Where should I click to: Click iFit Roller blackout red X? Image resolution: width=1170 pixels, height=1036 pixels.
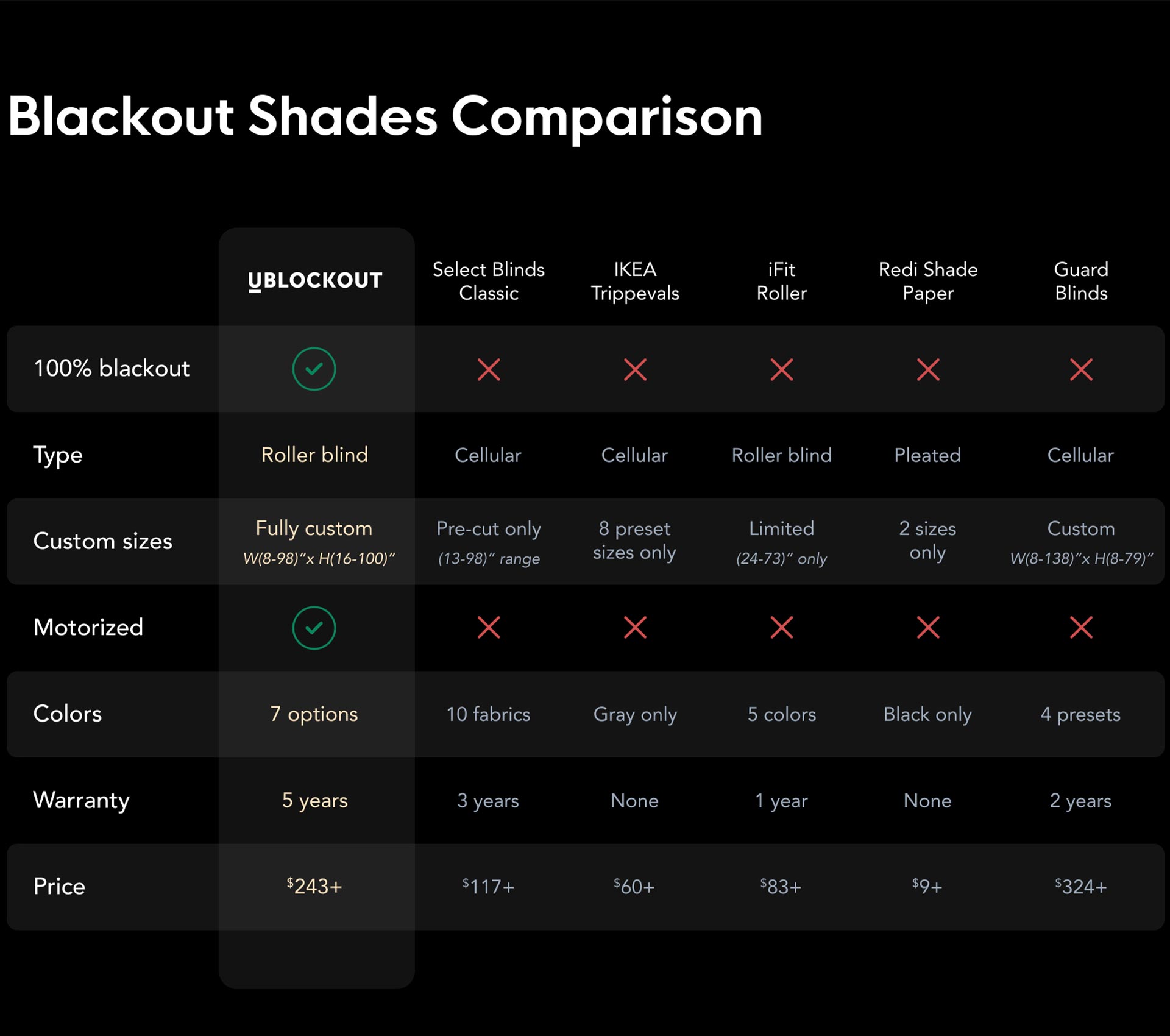pos(781,369)
